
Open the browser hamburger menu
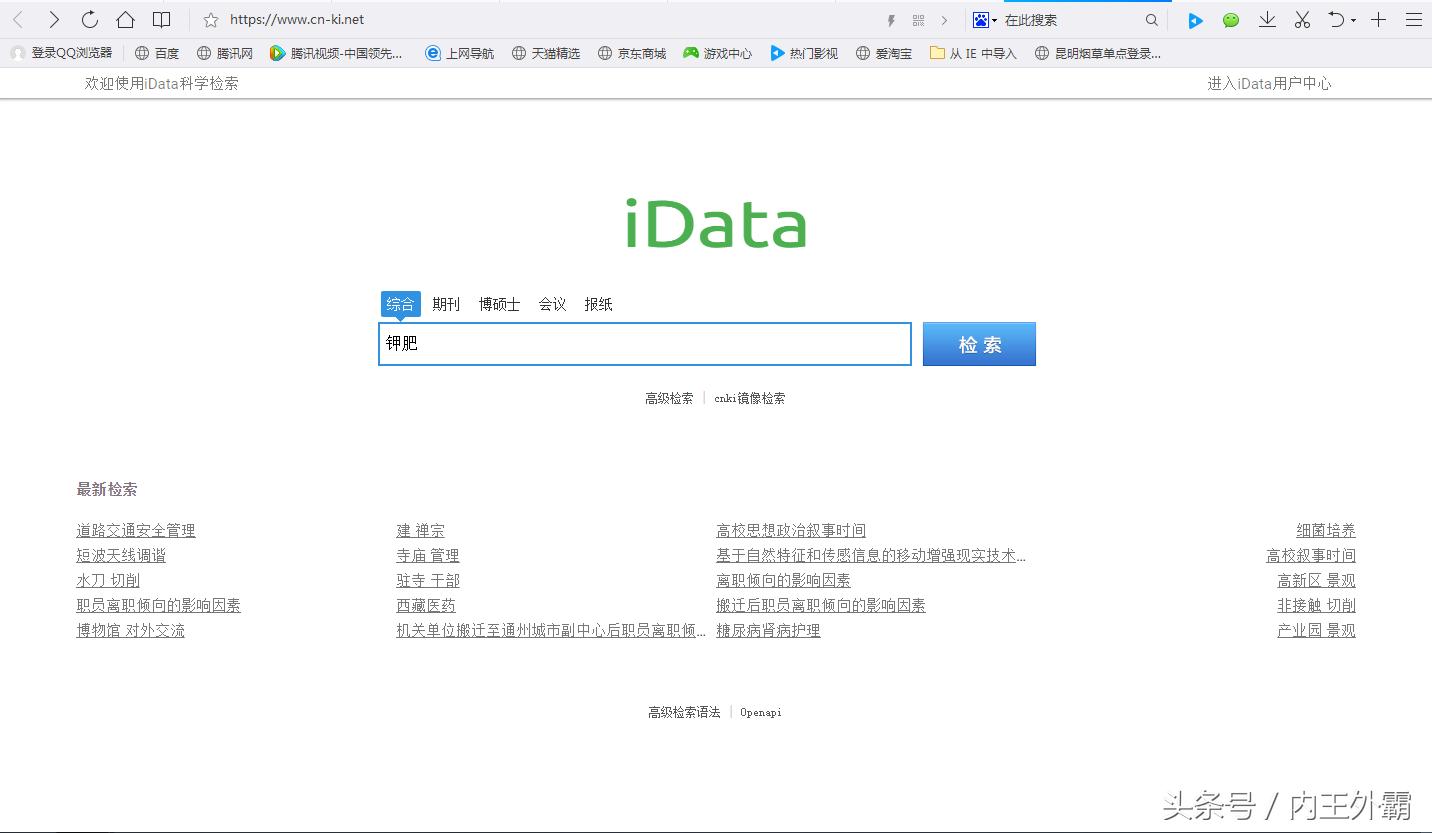click(1414, 19)
